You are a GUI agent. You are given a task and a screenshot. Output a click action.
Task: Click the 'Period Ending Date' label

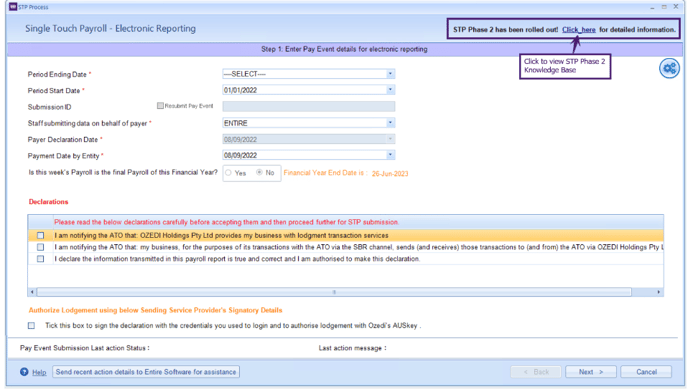tap(57, 75)
